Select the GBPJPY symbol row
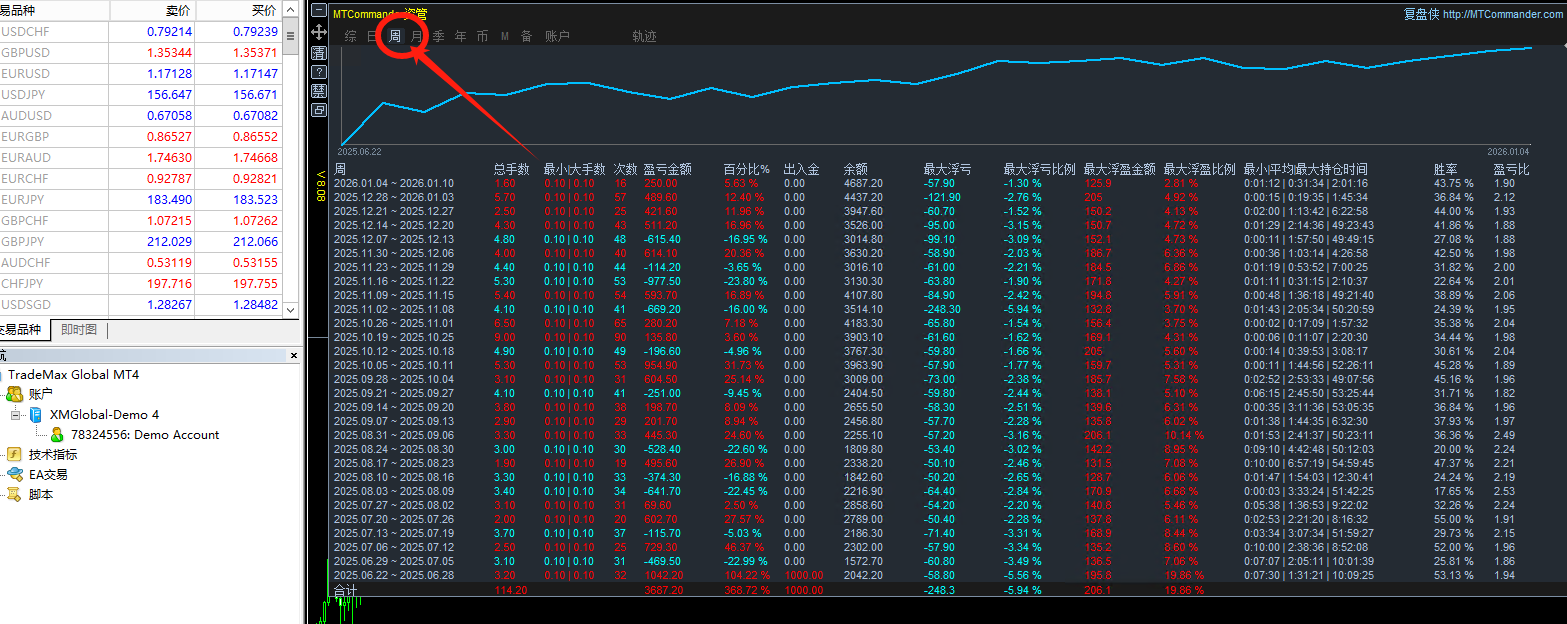 tap(141, 241)
